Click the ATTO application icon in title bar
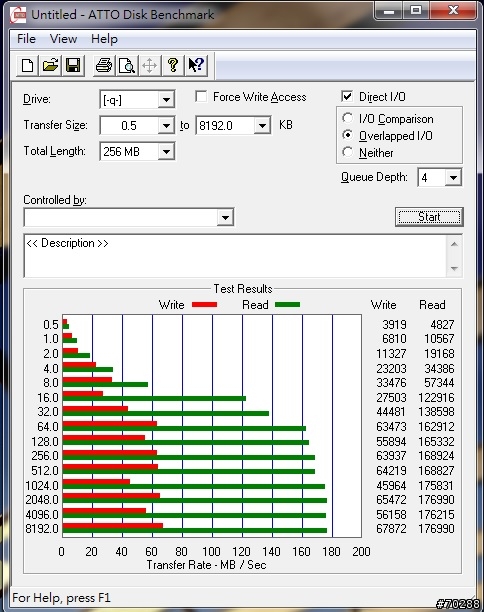484x612 pixels. tap(18, 15)
